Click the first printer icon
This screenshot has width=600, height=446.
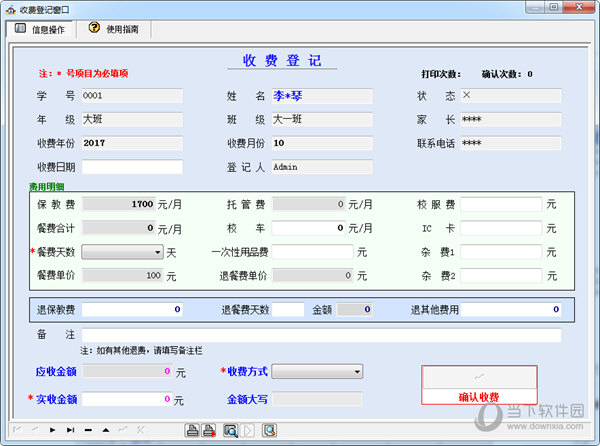192,430
